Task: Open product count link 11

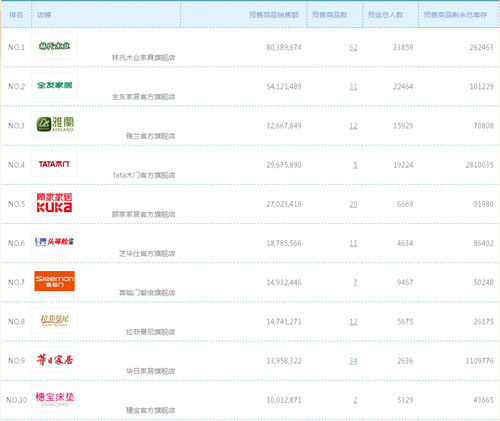Action: point(353,244)
